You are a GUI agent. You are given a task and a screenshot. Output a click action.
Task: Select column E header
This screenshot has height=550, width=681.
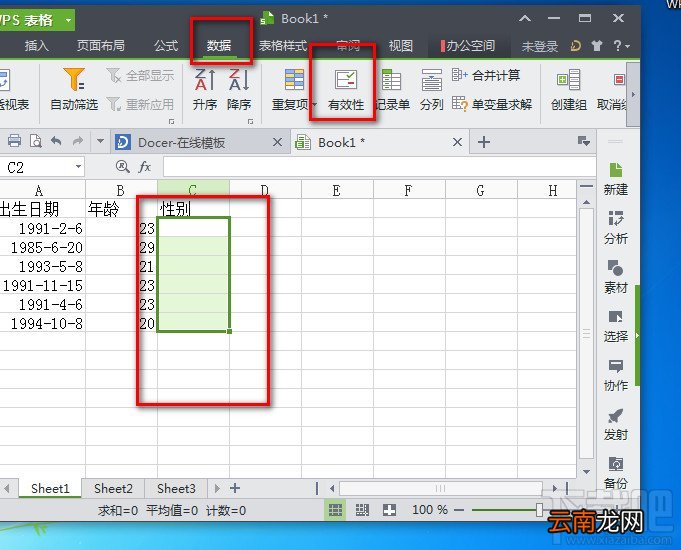(337, 190)
